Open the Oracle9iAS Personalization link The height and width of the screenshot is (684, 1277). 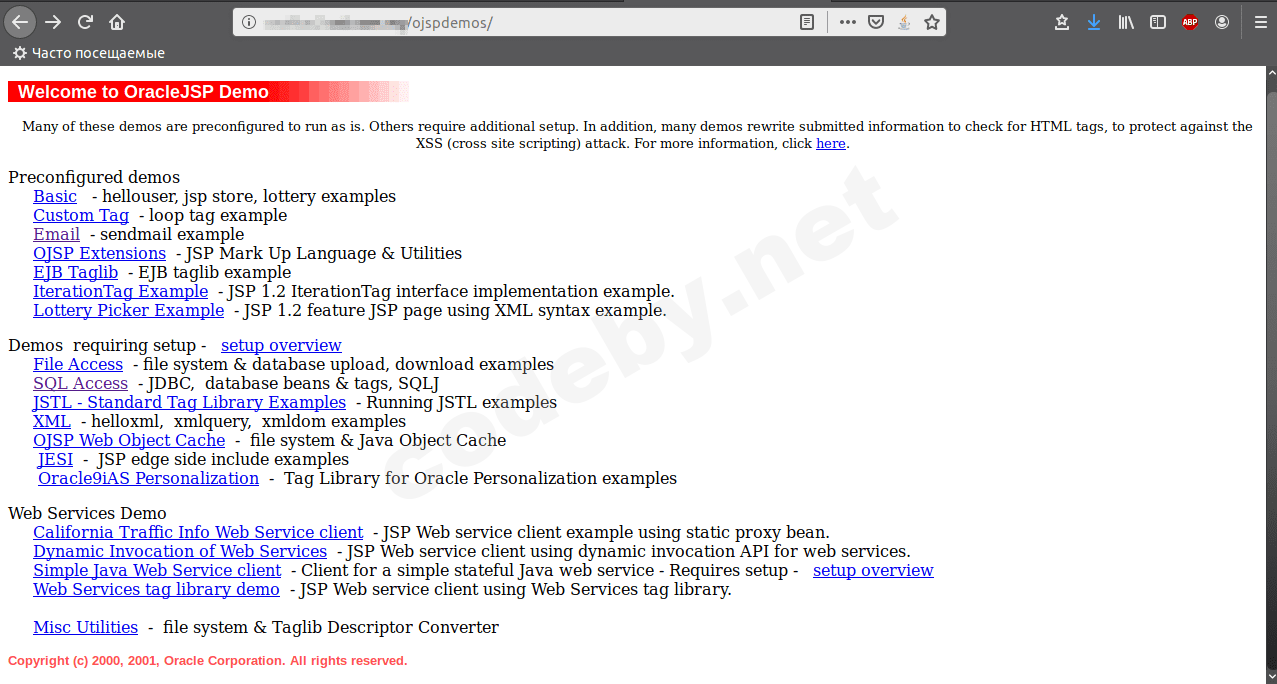pos(148,479)
